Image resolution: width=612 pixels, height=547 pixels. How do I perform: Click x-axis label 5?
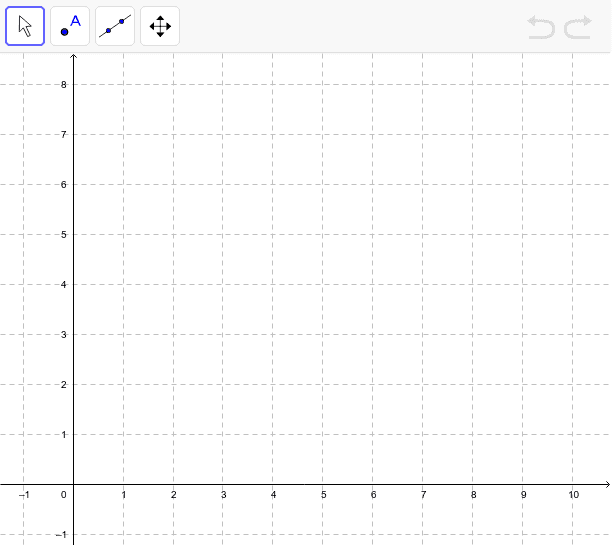coord(324,495)
